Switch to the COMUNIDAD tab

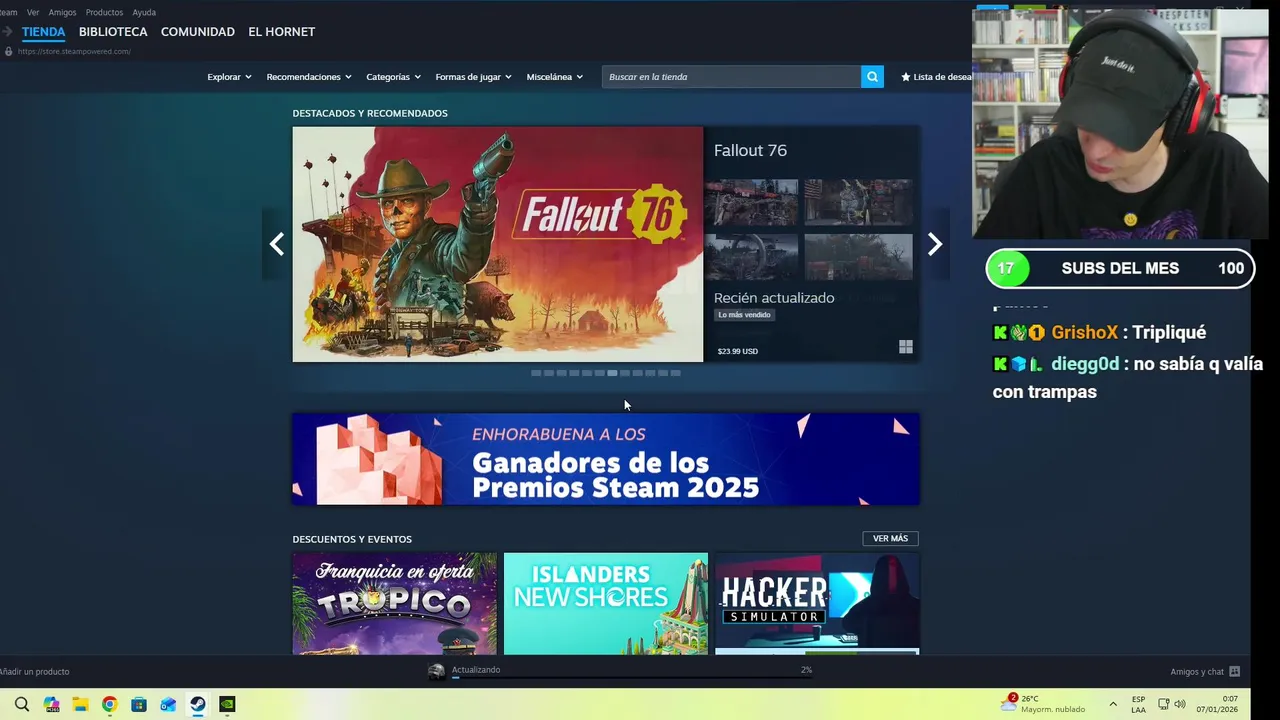point(198,32)
